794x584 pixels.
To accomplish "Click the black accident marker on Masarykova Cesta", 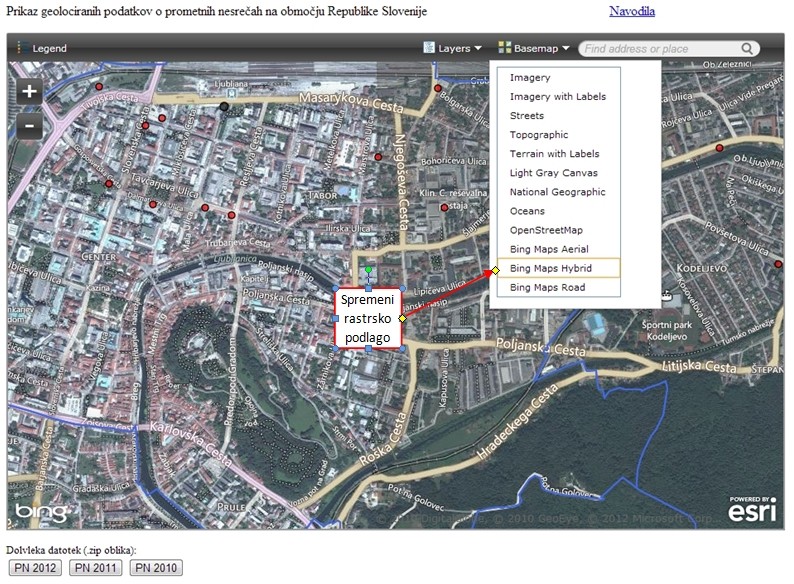I will [x=224, y=106].
